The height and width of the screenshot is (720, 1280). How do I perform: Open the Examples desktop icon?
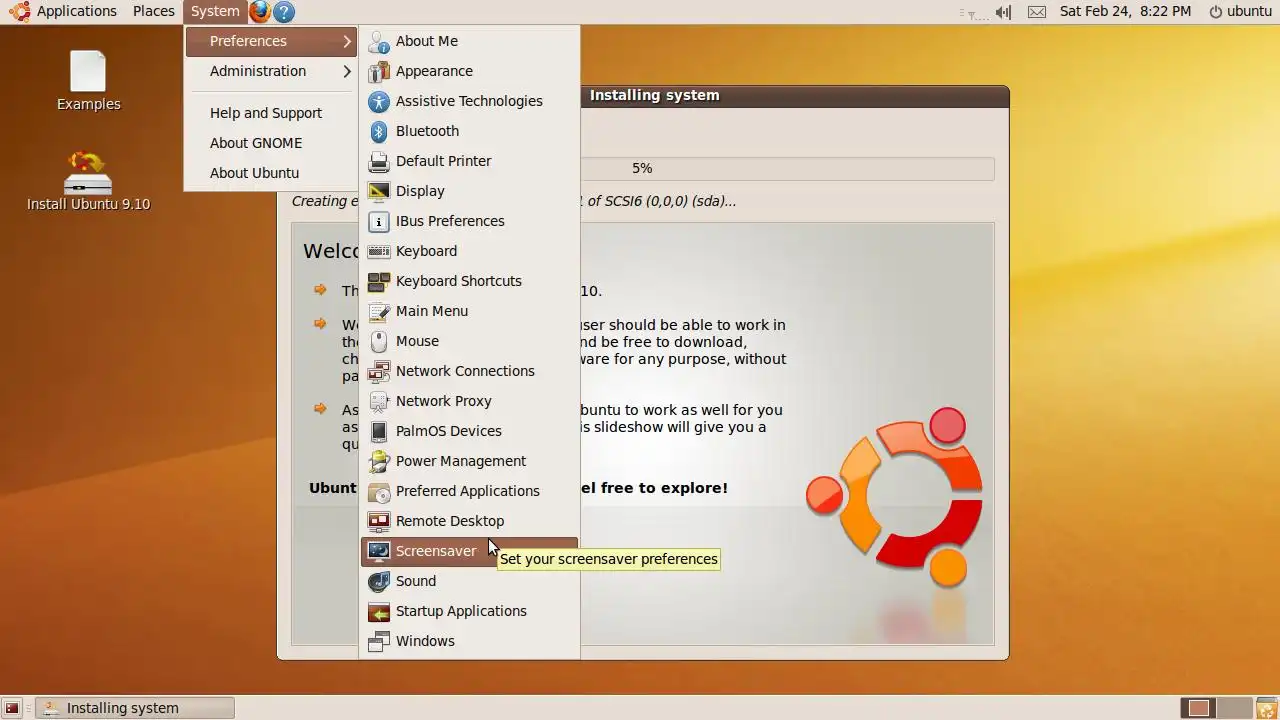[x=88, y=81]
